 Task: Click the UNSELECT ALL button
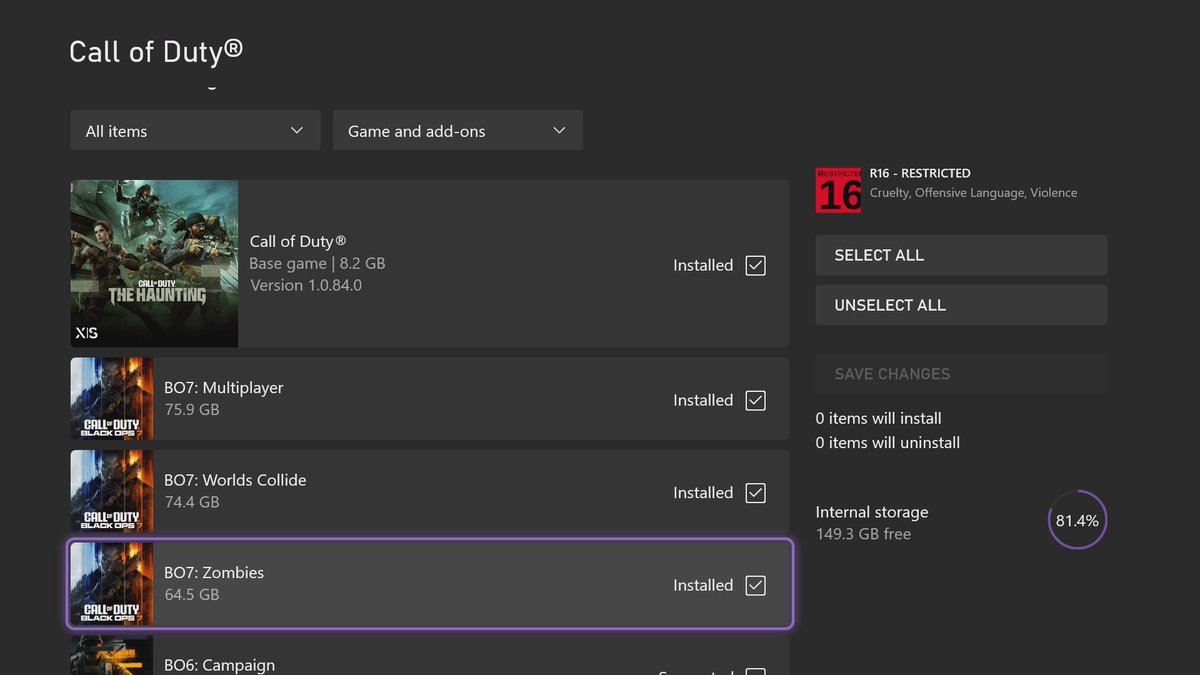[x=961, y=305]
